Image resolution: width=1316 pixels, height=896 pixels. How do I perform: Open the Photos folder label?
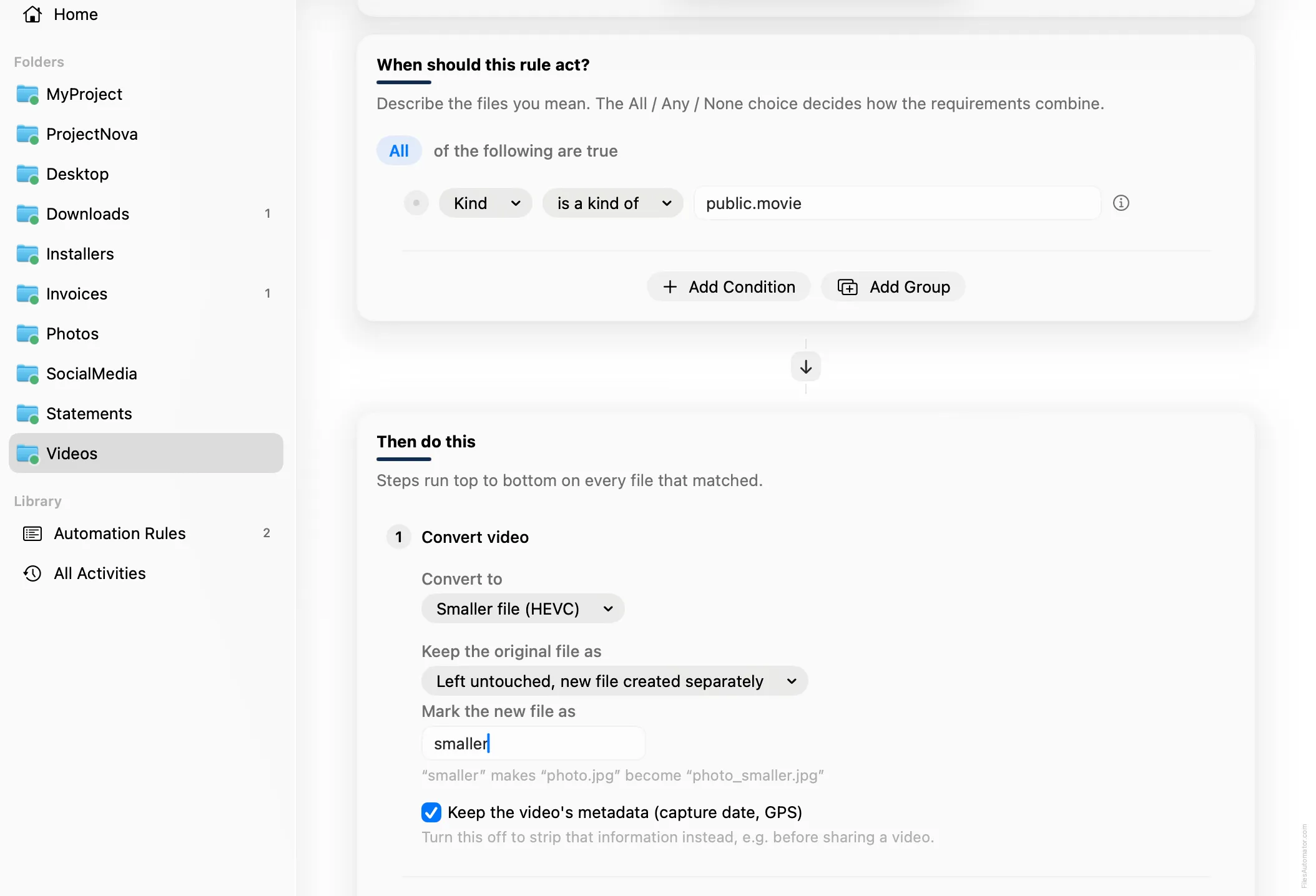pos(72,334)
